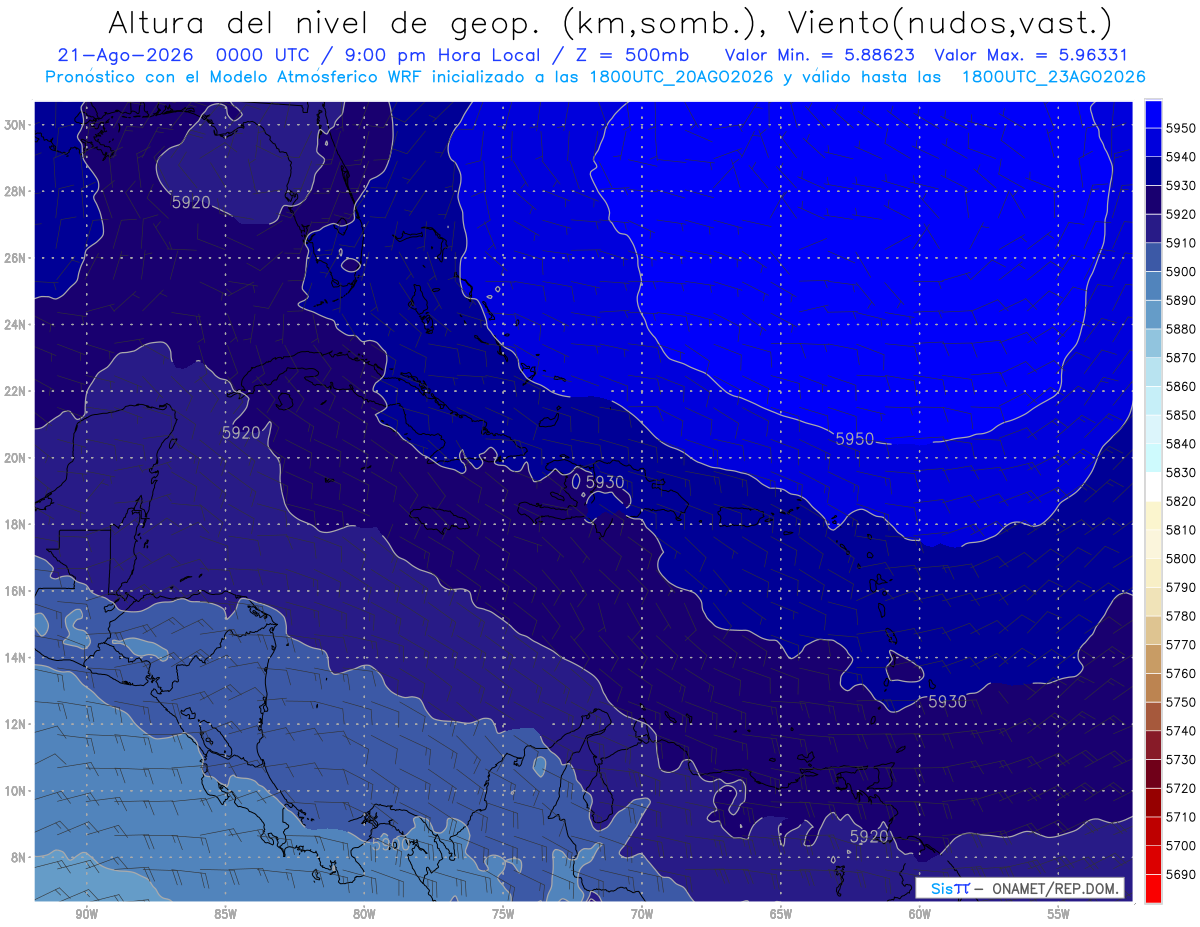Click the 5930 contour label over Hispaniola
Screen dimensions: 1200x927
[x=604, y=482]
